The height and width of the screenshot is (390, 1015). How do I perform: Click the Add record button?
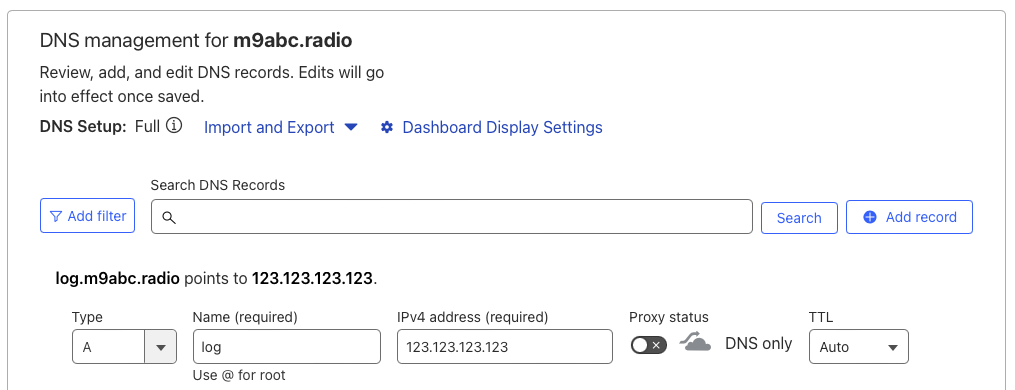coord(909,217)
